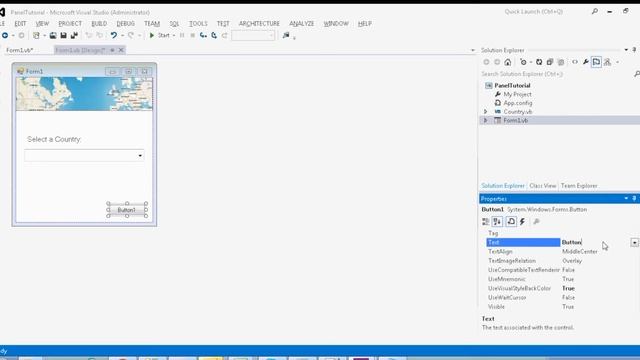
Task: Click the Pause debugging icon
Action: coord(182,36)
